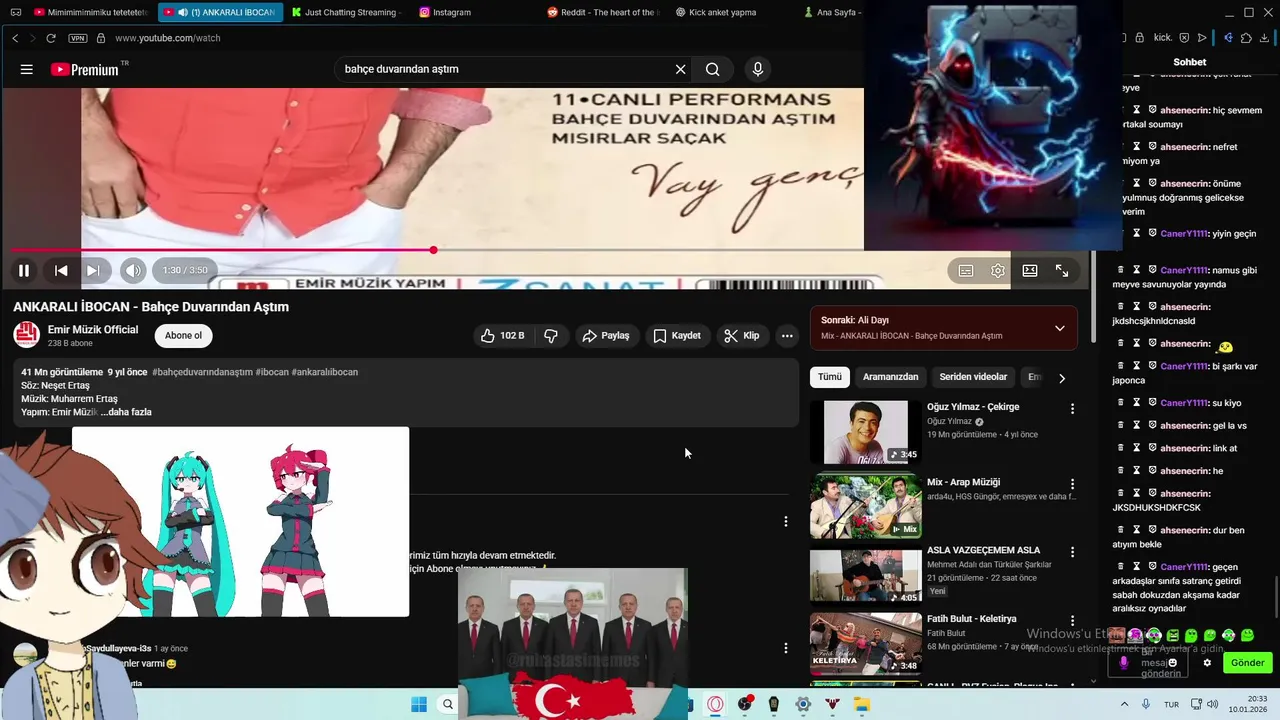Subscribe with Abone ol button
This screenshot has height=720, width=1280.
point(183,336)
